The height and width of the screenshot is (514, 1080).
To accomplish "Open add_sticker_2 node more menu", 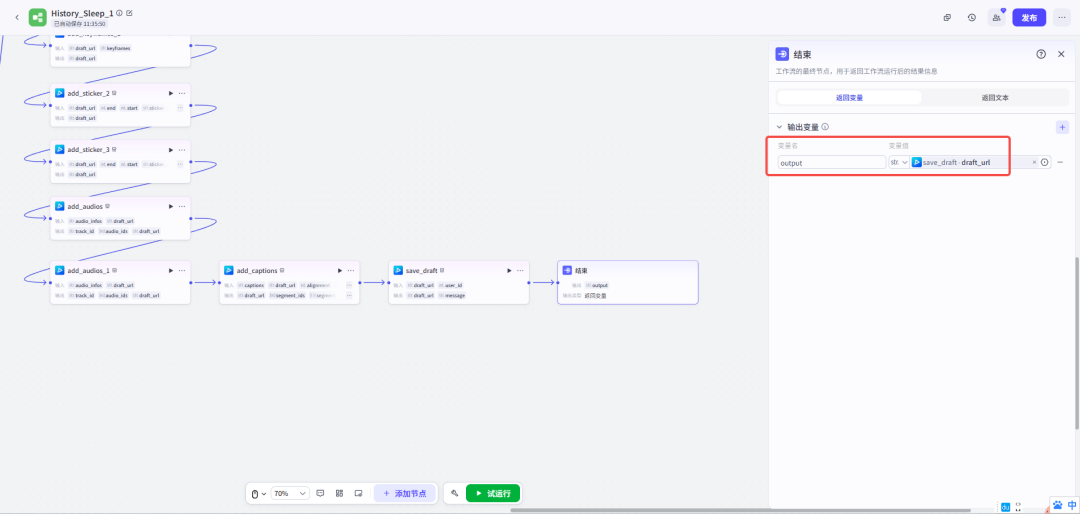I will tap(182, 93).
